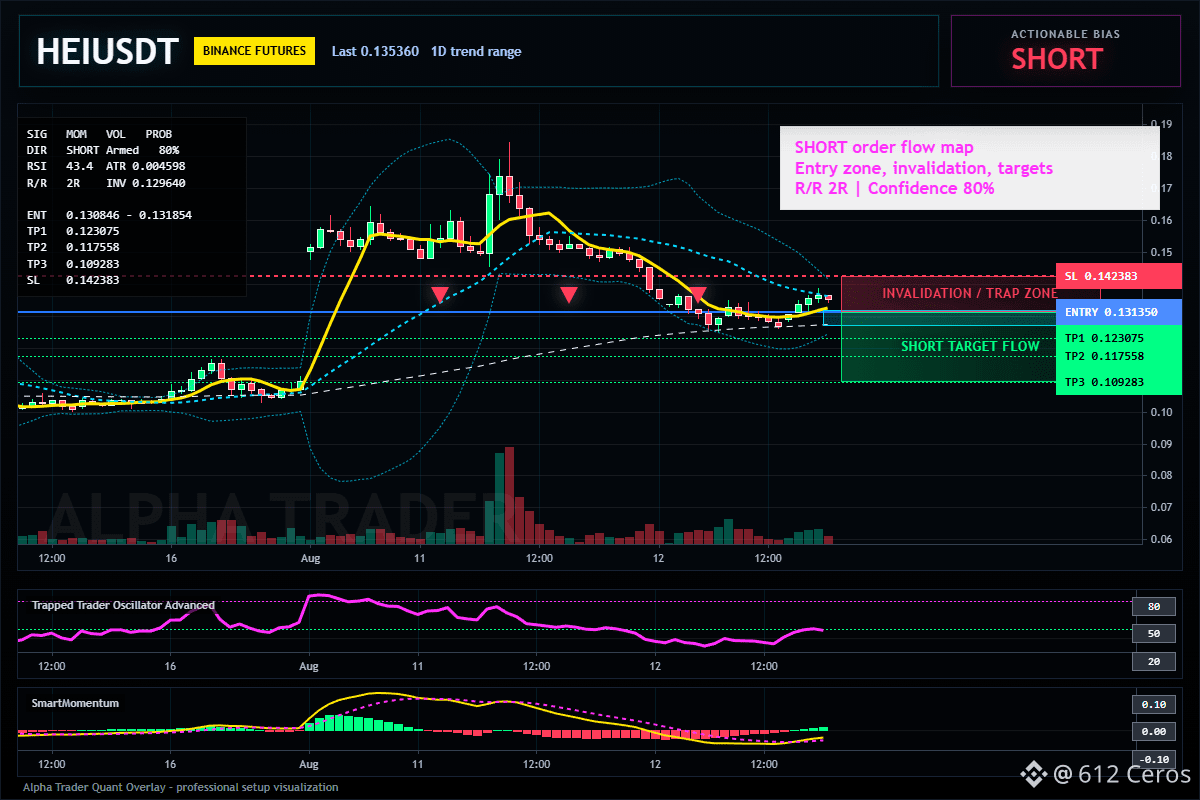Click the SHORT TARGET FLOW zone label
1200x800 pixels.
970,347
